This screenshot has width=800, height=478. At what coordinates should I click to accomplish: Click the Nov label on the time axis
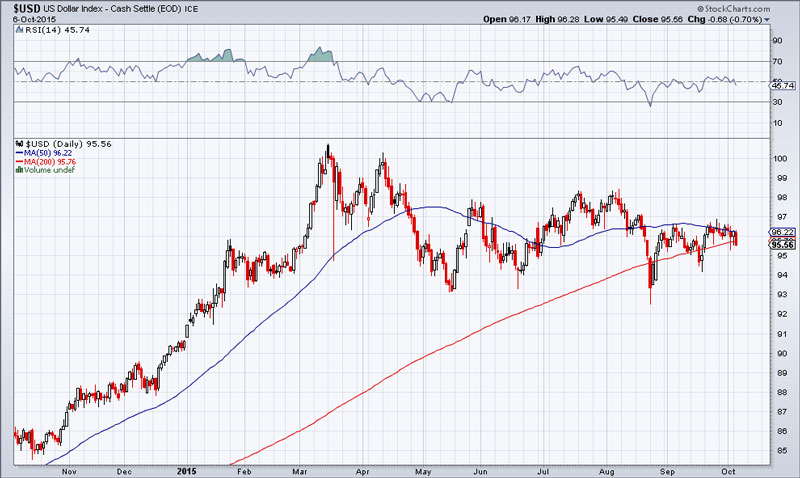click(x=69, y=472)
